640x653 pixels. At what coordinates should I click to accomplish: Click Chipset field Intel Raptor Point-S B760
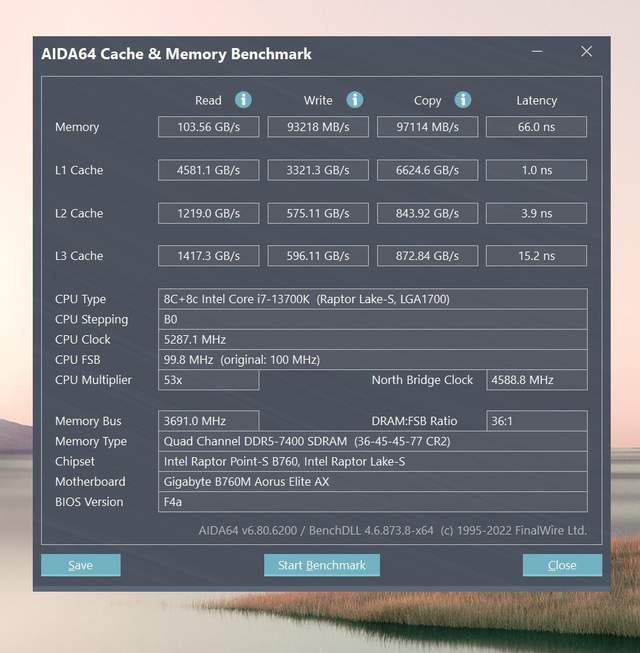(x=373, y=461)
